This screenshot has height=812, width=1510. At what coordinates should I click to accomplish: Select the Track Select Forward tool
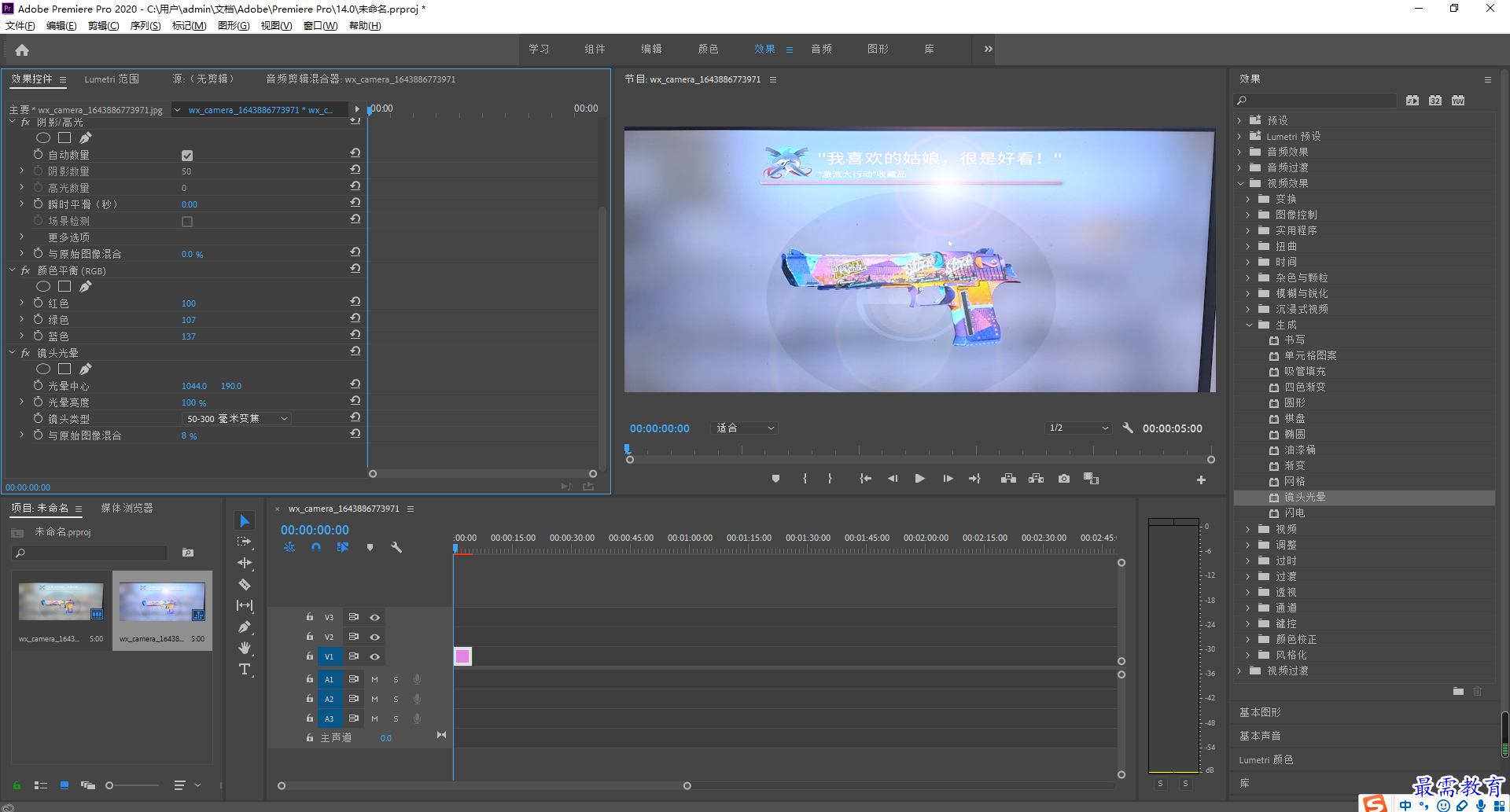[245, 542]
